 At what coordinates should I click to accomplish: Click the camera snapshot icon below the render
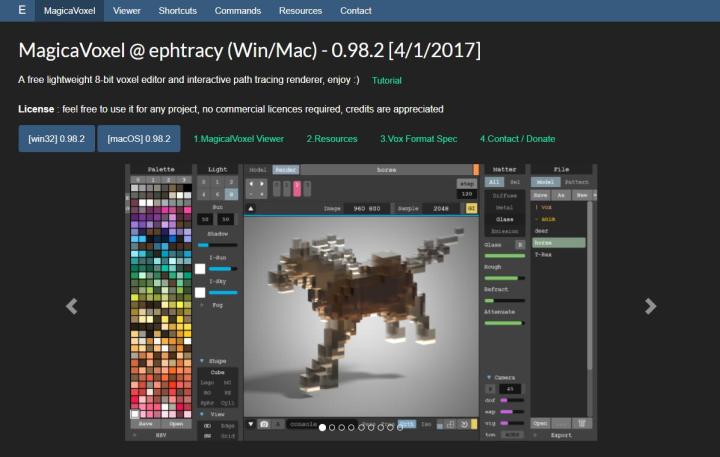click(264, 424)
